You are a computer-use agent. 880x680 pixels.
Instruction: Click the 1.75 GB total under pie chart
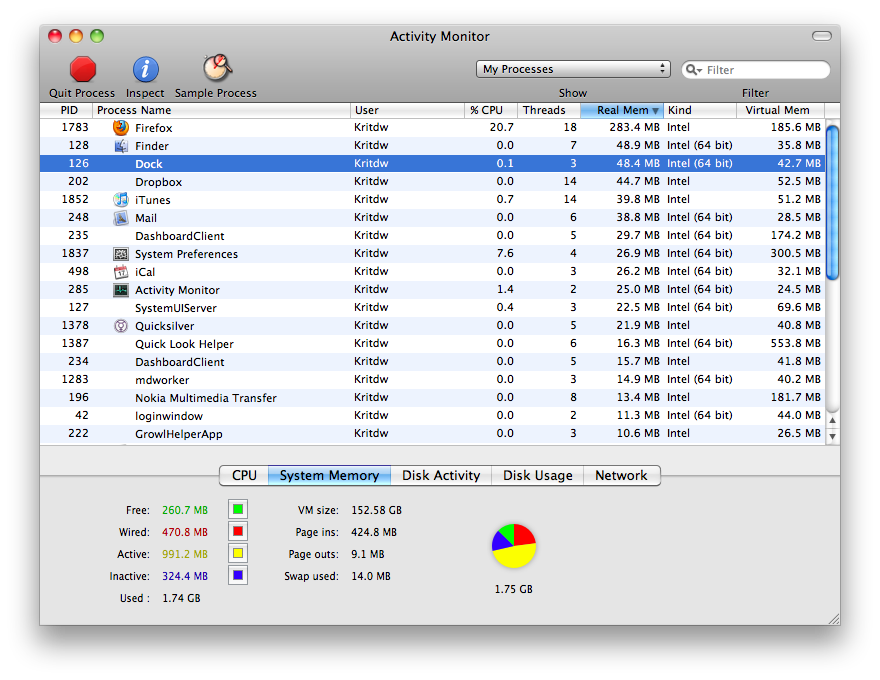(514, 589)
